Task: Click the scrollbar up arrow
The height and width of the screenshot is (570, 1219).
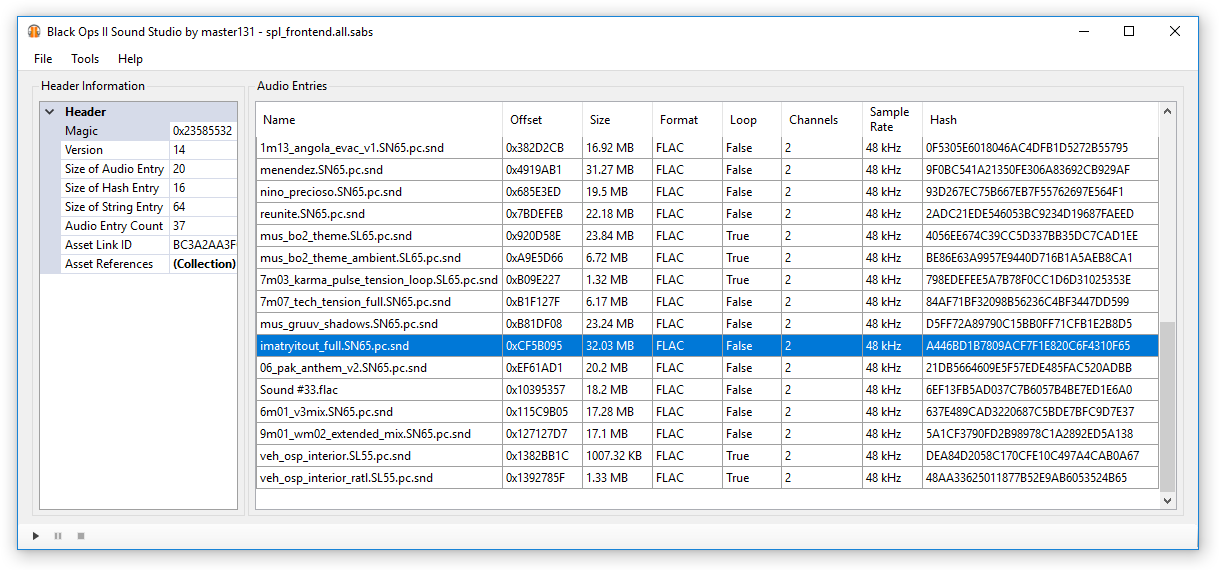Action: [1166, 112]
